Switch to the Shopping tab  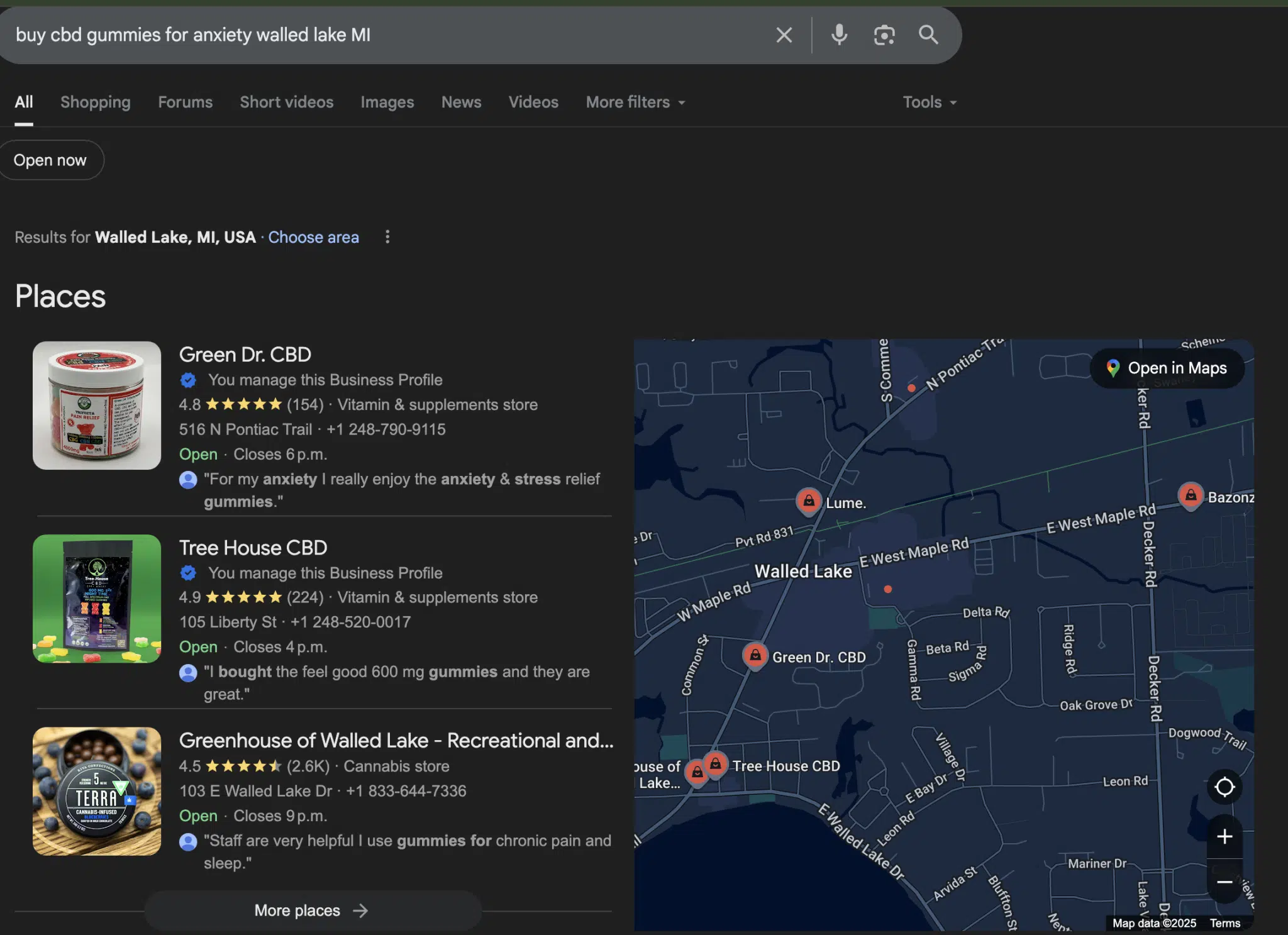click(x=96, y=102)
